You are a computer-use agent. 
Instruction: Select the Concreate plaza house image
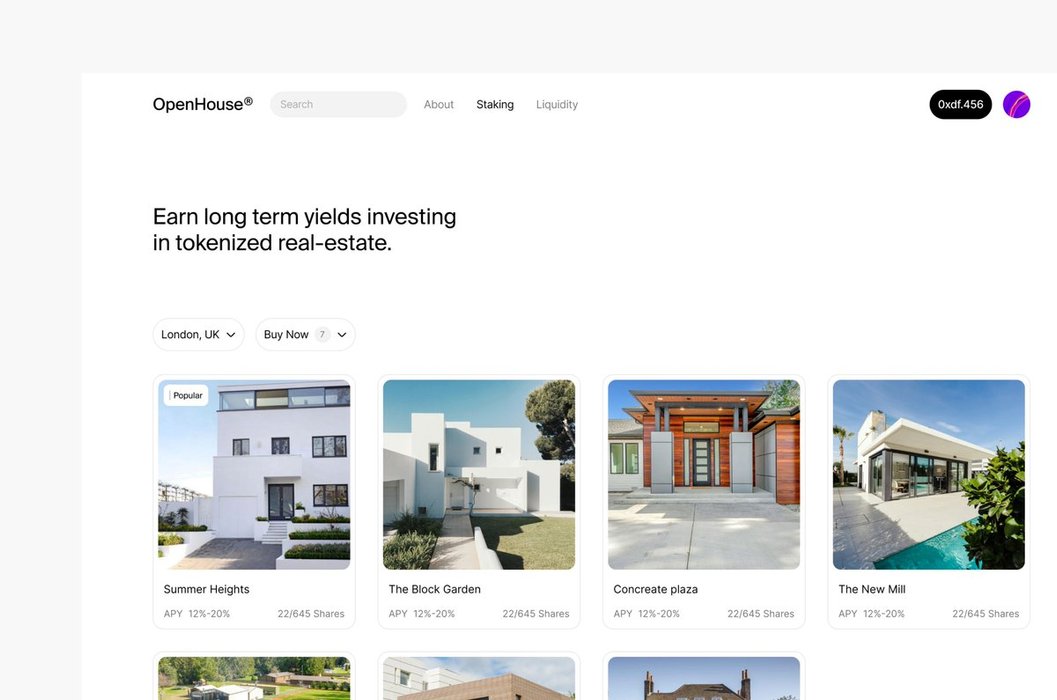coord(704,475)
